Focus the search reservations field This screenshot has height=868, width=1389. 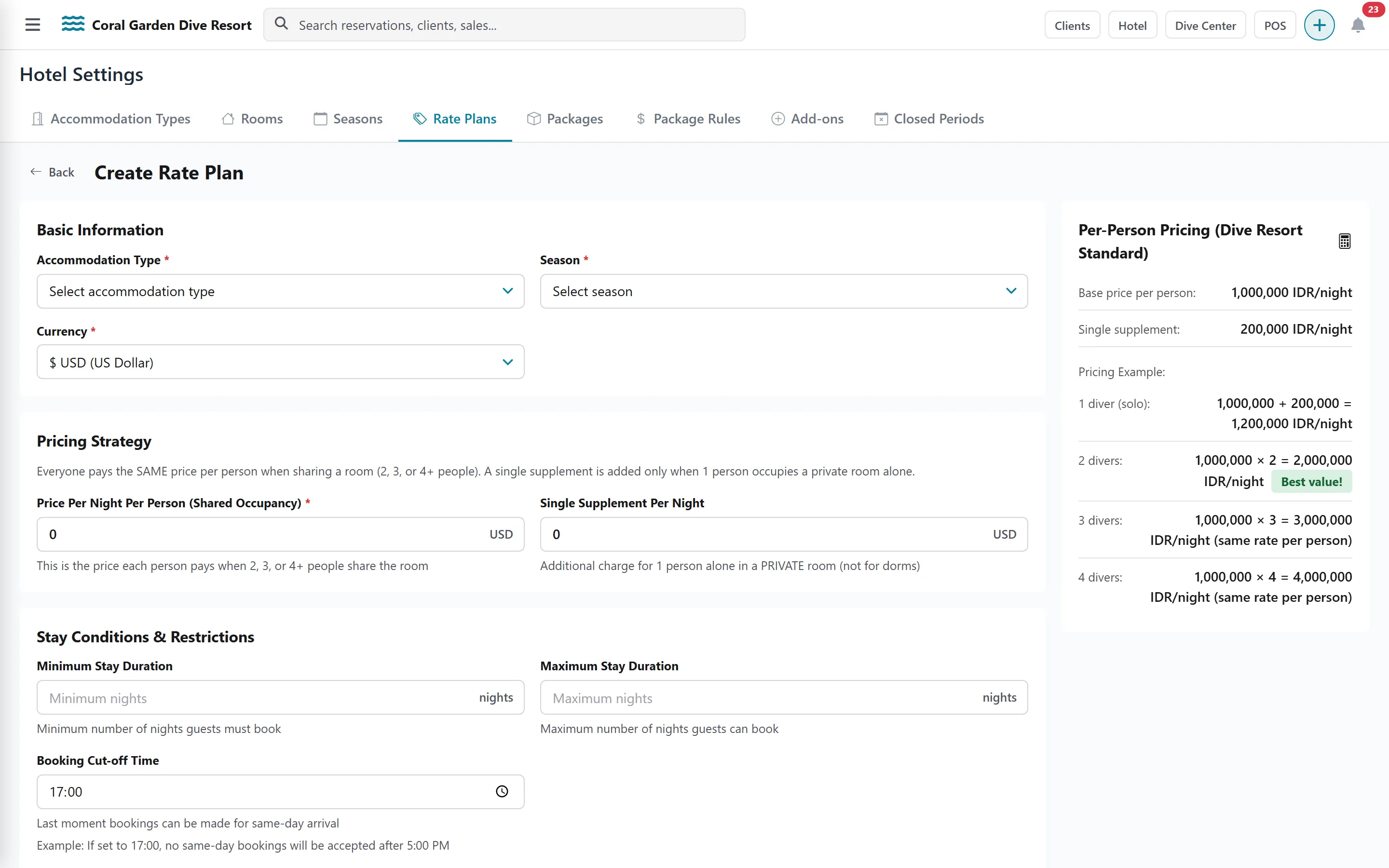tap(504, 25)
